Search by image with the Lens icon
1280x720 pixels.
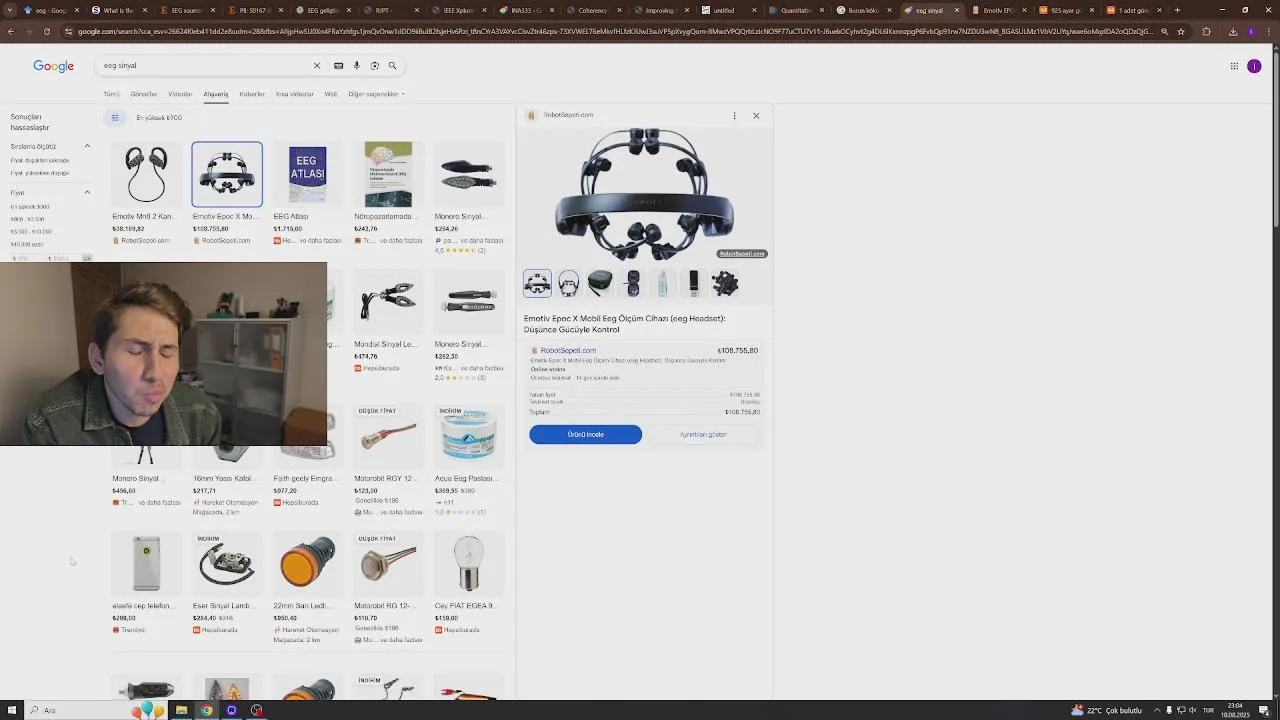(374, 66)
